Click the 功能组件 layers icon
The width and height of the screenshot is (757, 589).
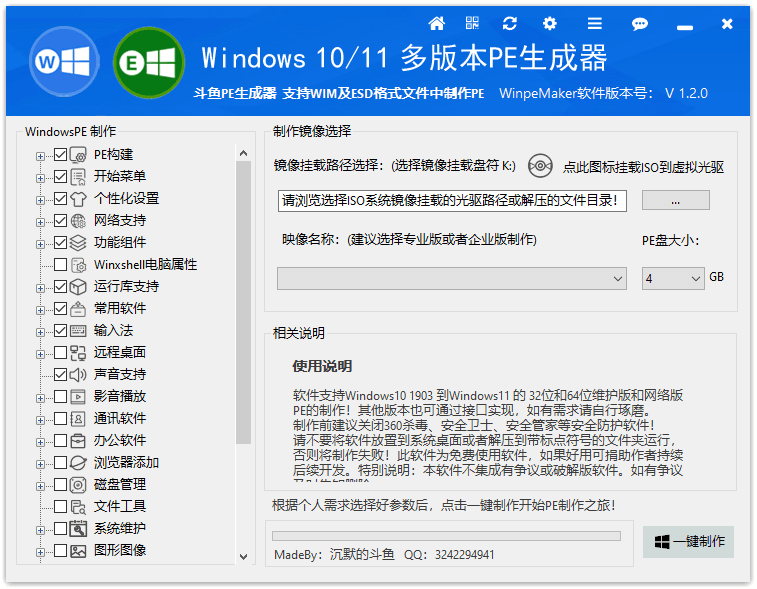click(x=78, y=243)
